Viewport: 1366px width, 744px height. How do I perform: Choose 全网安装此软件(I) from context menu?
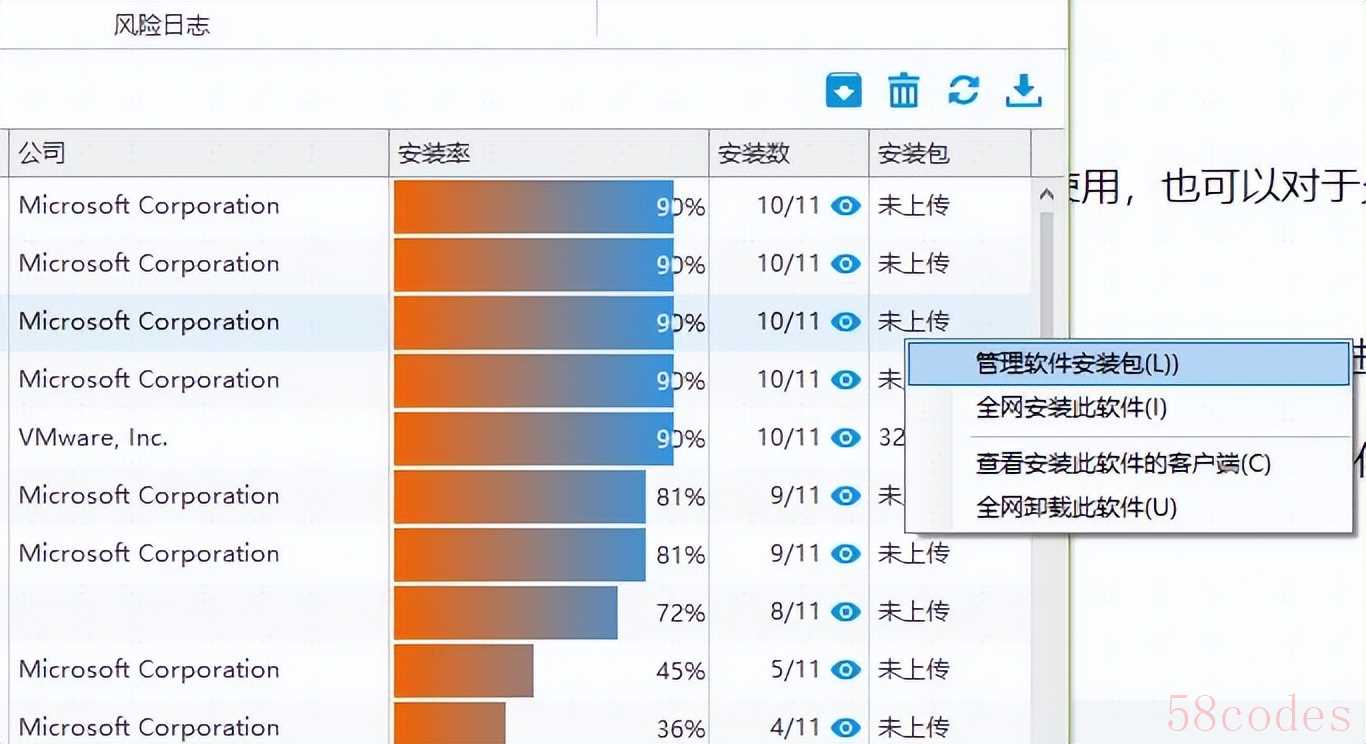coord(1128,408)
